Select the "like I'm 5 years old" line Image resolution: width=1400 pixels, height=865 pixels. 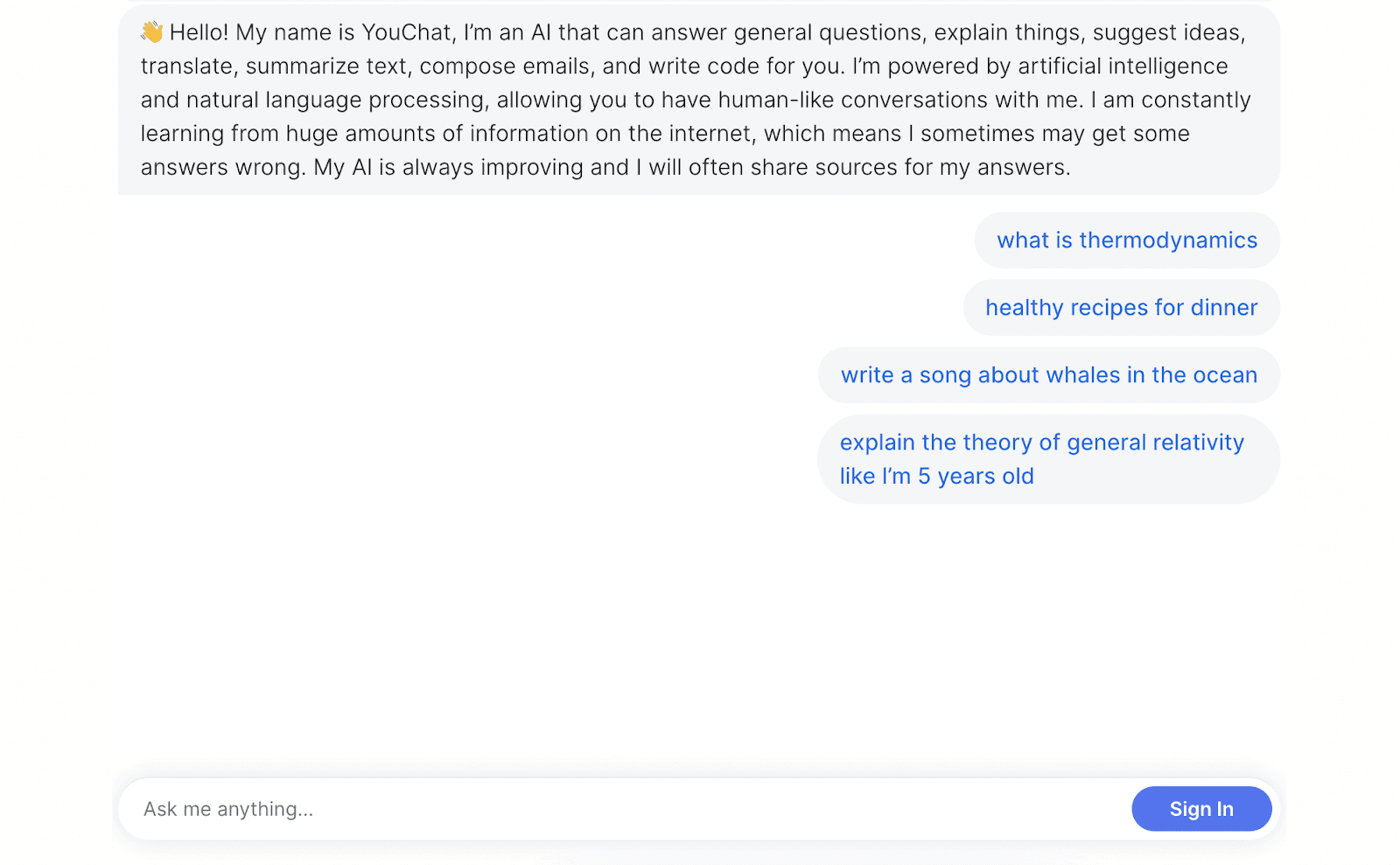pyautogui.click(x=936, y=476)
